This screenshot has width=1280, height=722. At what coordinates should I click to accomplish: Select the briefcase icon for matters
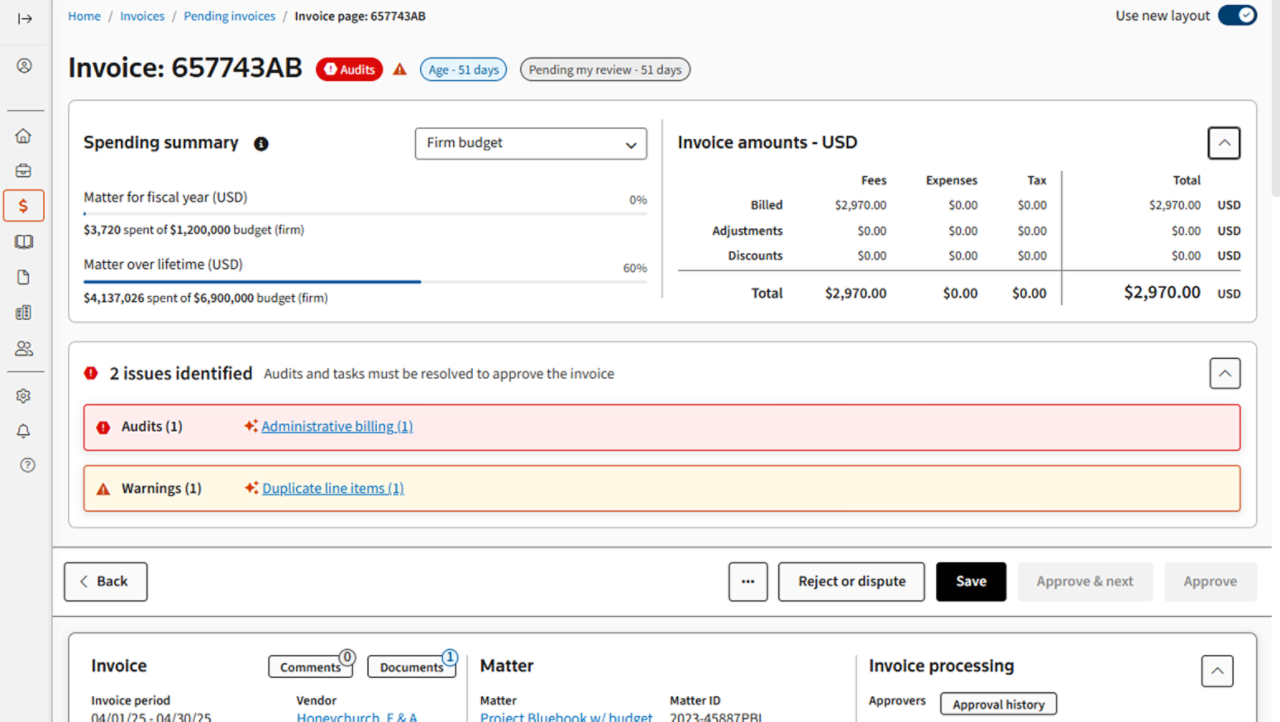[22, 170]
